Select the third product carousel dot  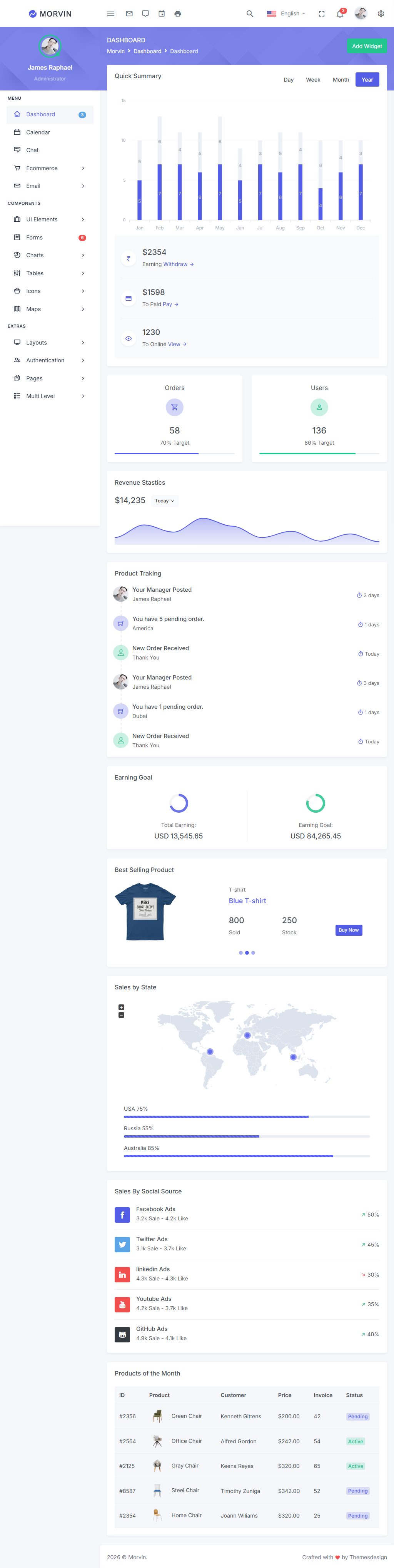(x=253, y=952)
